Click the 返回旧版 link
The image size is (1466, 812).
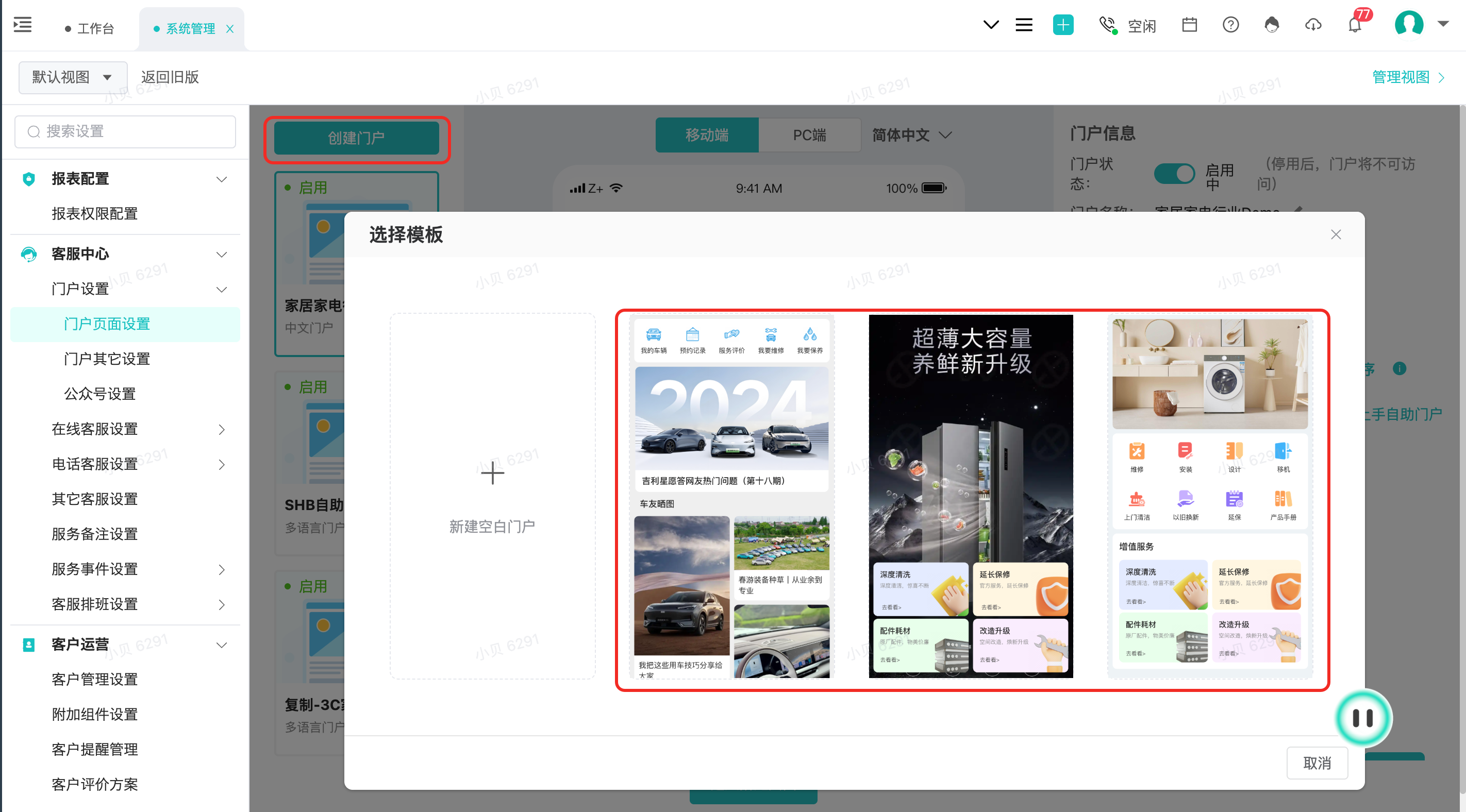pos(170,77)
